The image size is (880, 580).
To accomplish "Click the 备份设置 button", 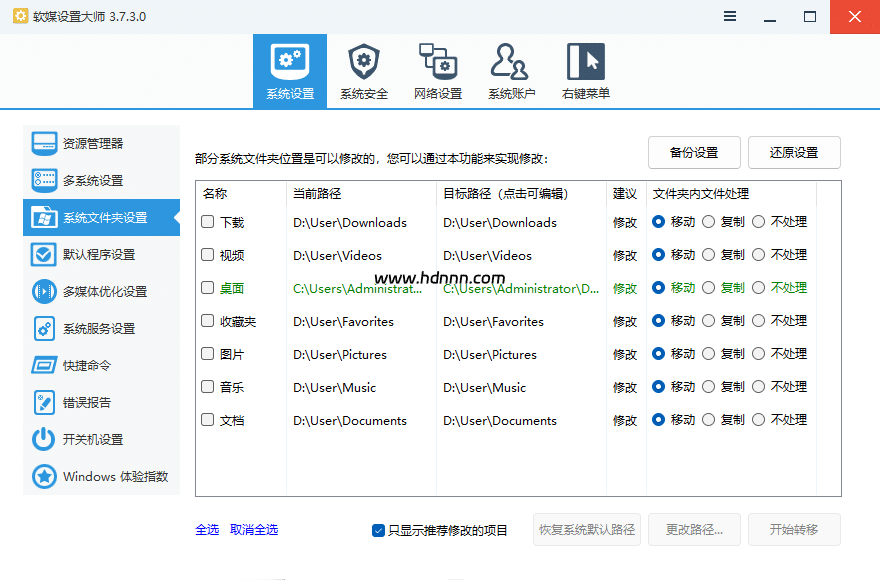I will click(x=694, y=153).
